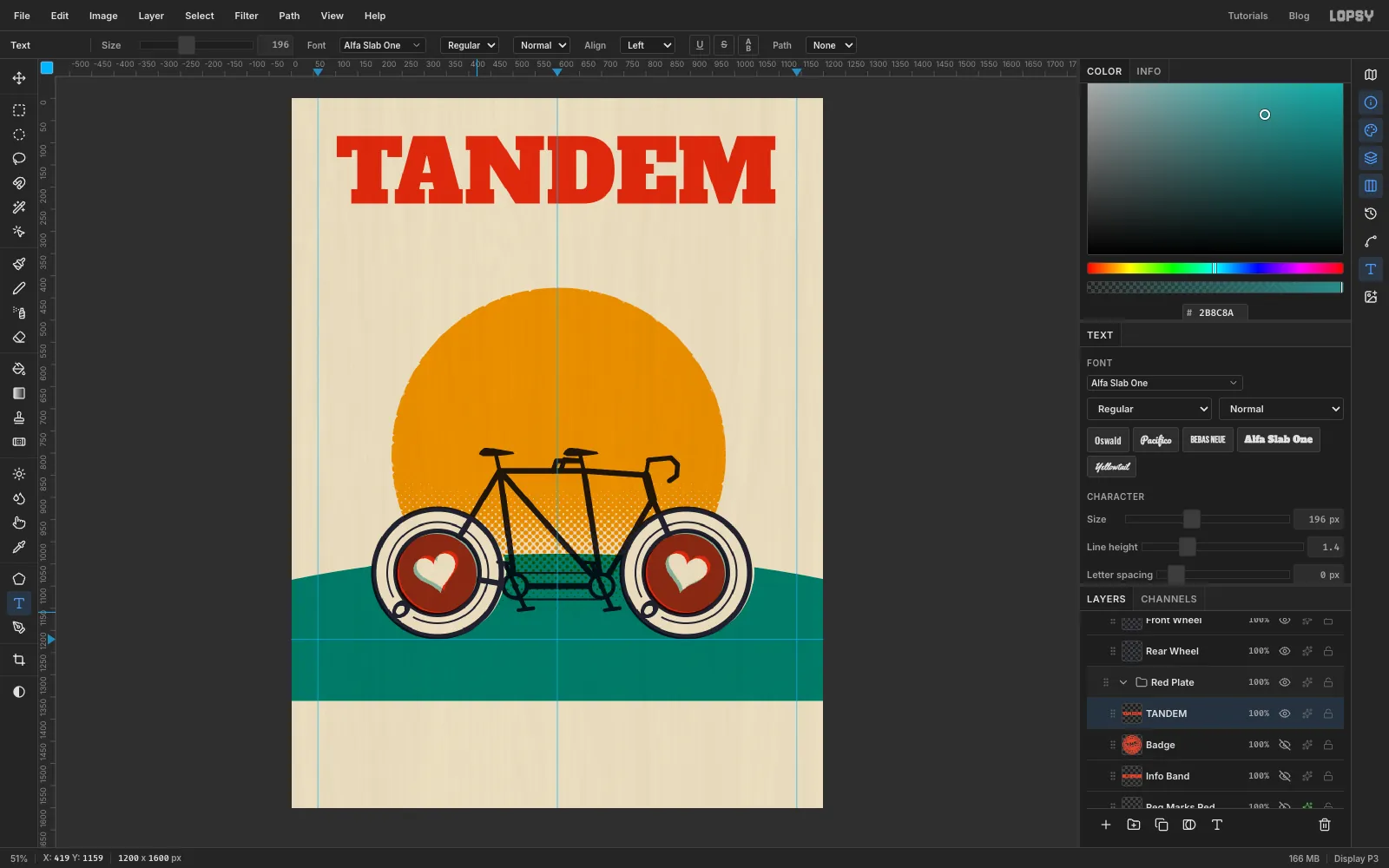Open the Normal dropdown in Text panel

point(1280,409)
